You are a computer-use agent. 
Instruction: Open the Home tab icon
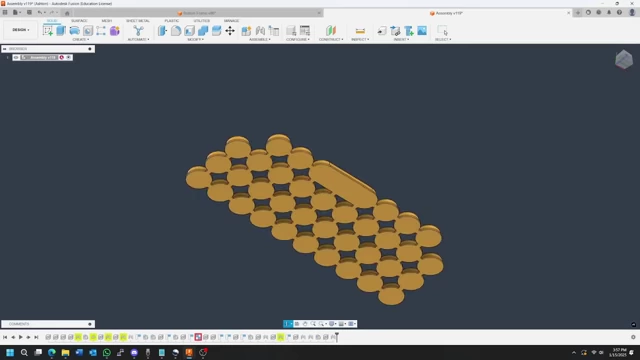pos(67,13)
